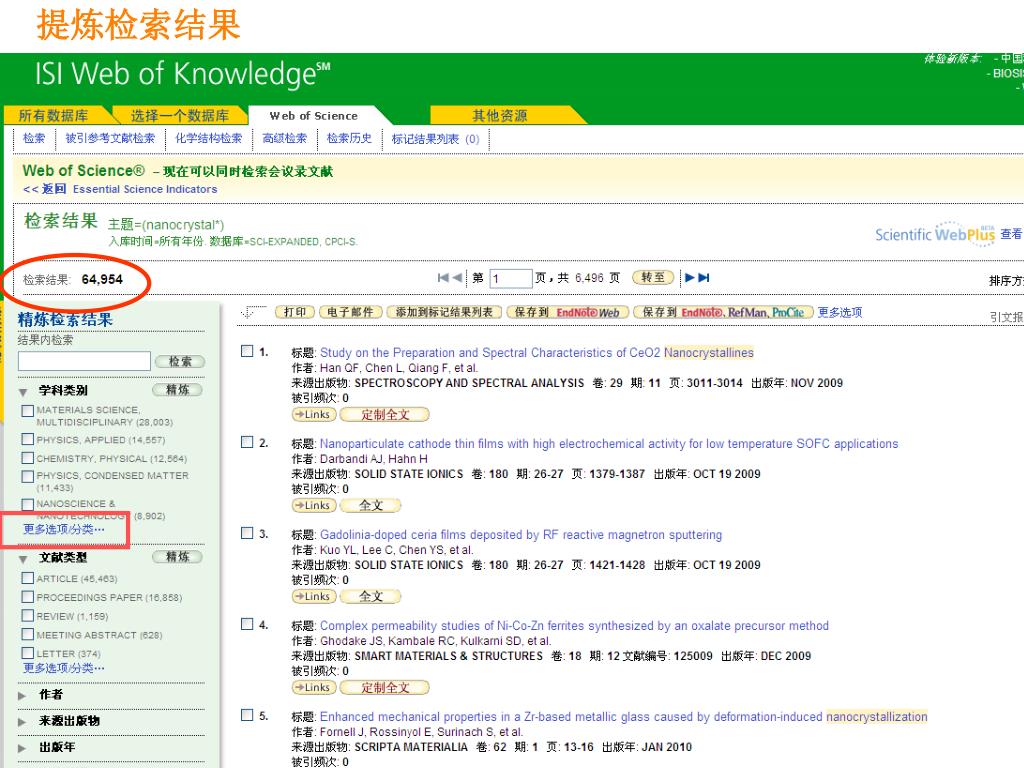Go to the first results page arrow
The image size is (1024, 768).
[443, 278]
